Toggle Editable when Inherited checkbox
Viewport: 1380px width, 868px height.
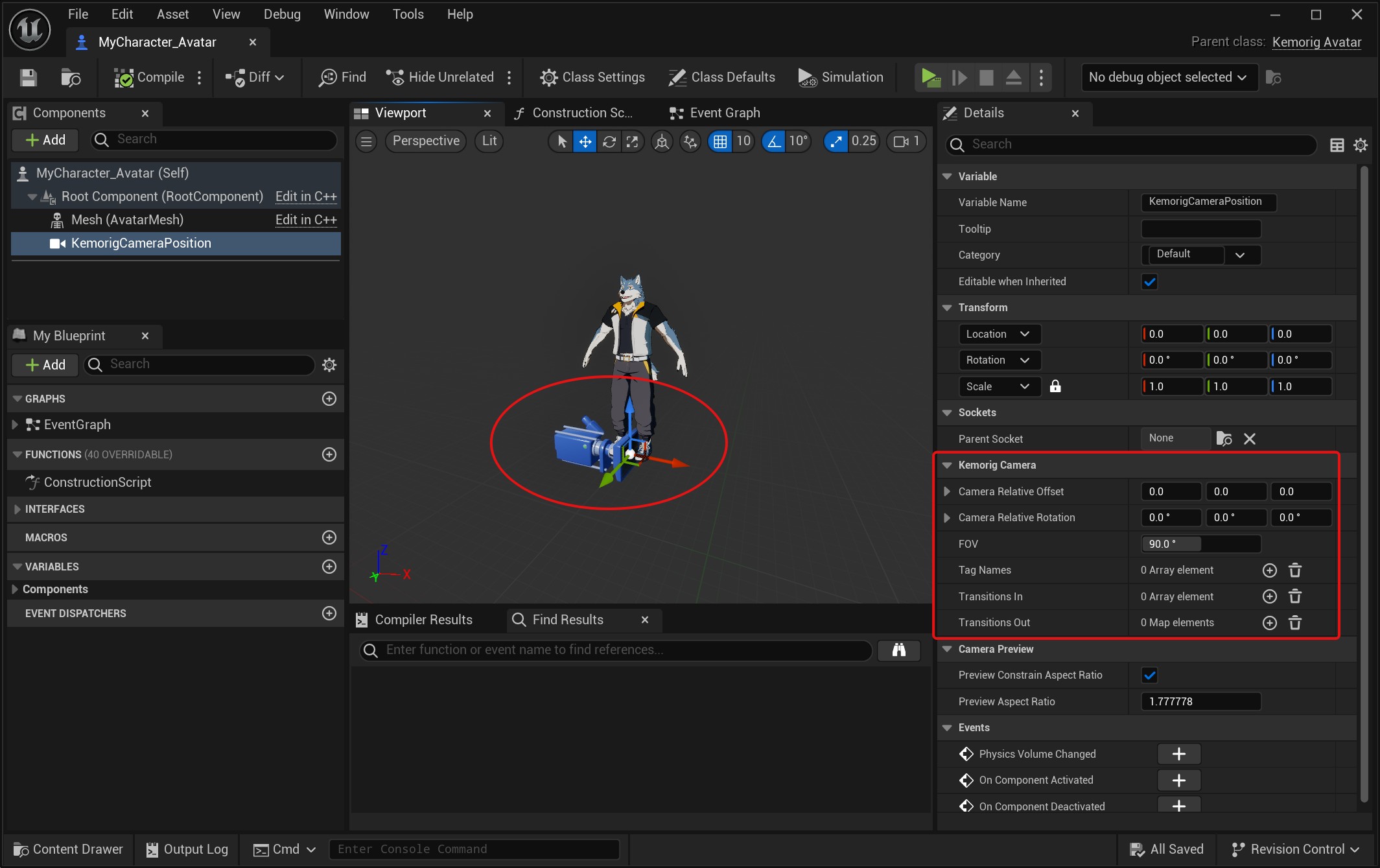pyautogui.click(x=1149, y=282)
